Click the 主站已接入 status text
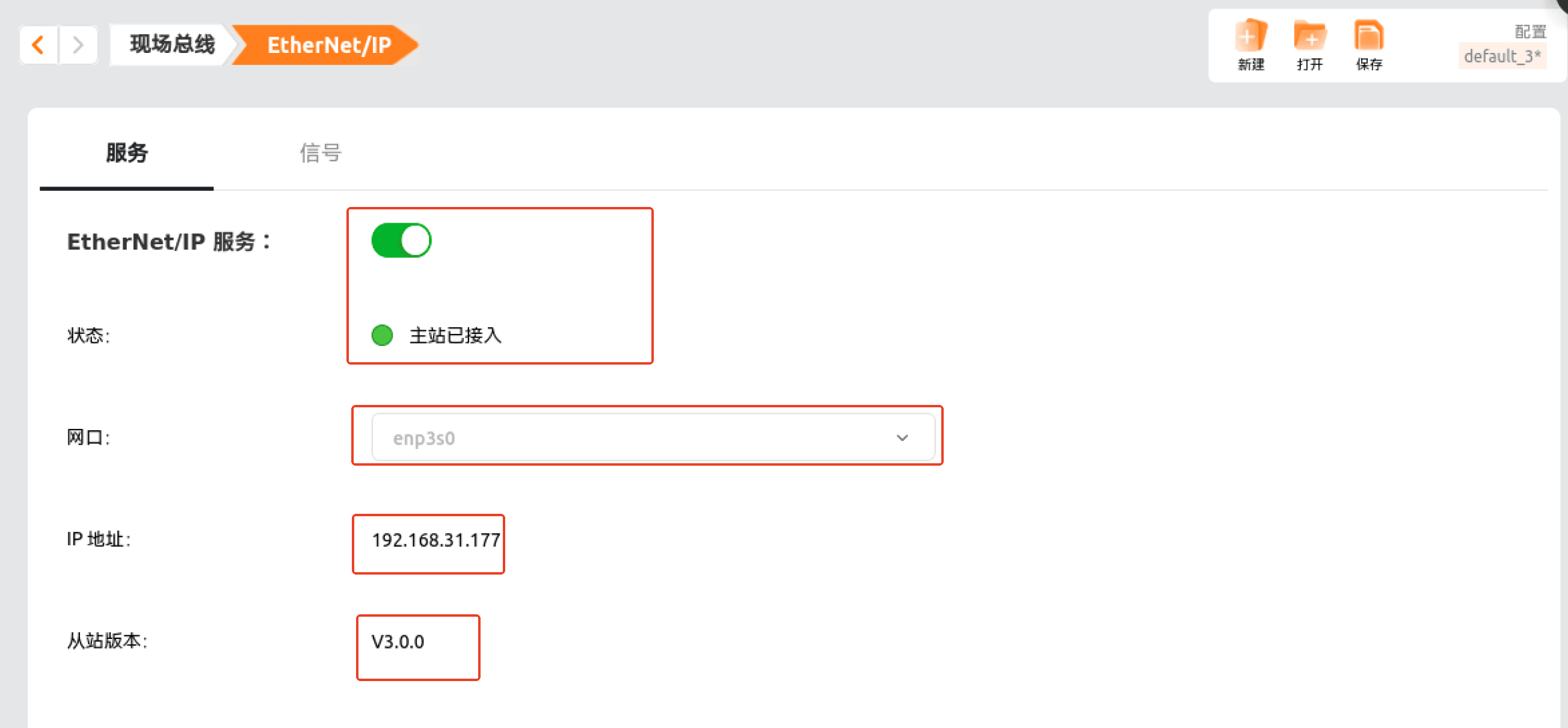The image size is (1568, 728). tap(455, 335)
